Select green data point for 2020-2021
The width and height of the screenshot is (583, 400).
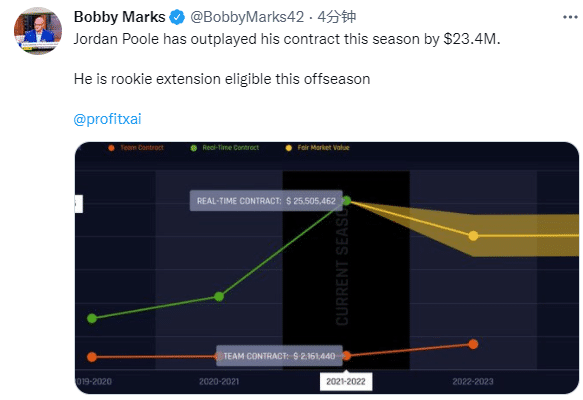coord(219,296)
